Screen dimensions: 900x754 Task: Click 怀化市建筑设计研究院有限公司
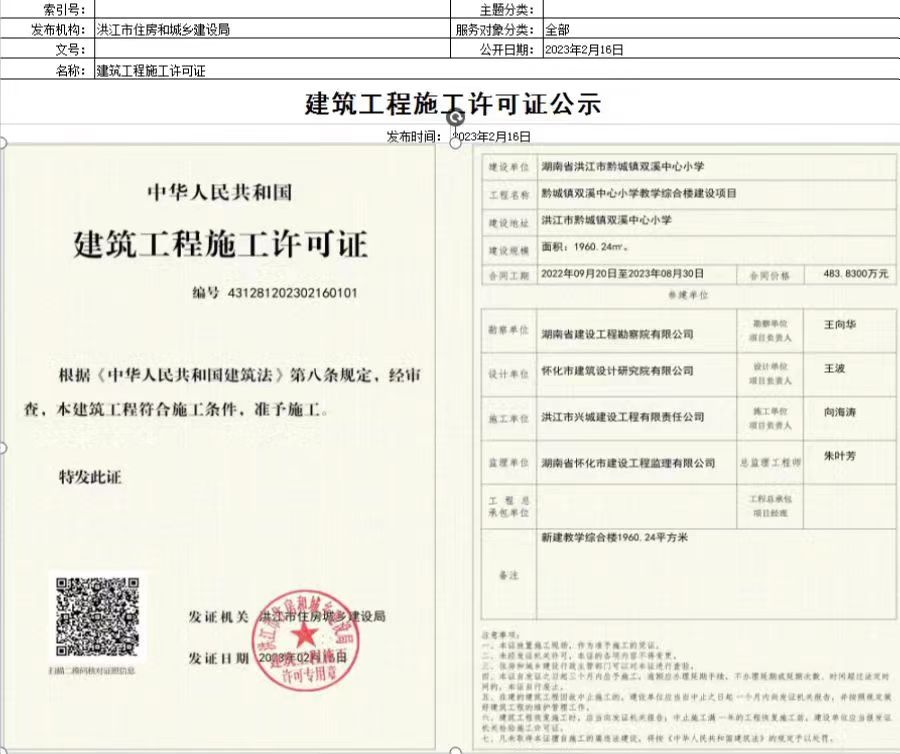[618, 371]
